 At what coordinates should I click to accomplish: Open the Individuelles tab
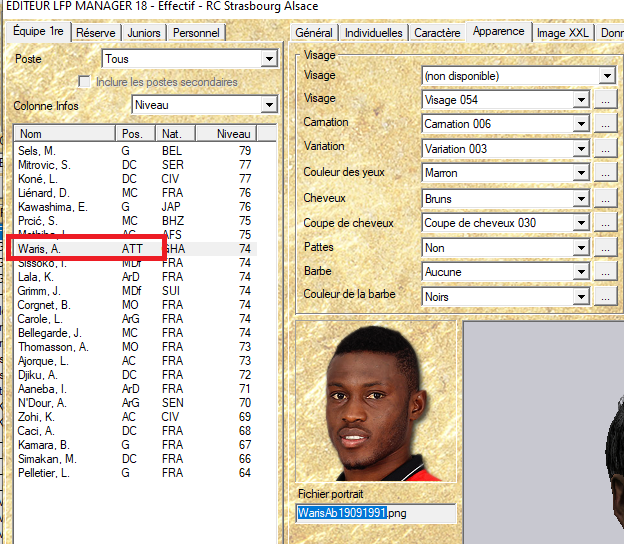[373, 33]
